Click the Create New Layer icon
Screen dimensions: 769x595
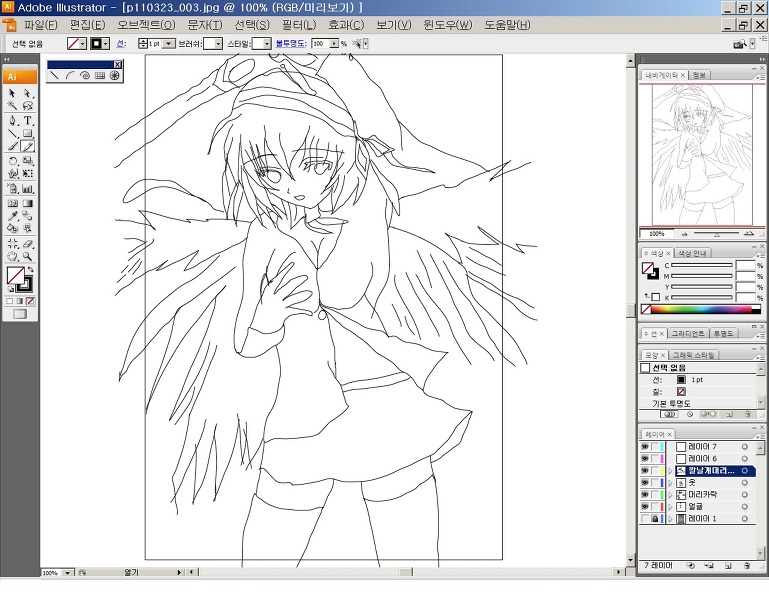point(728,566)
